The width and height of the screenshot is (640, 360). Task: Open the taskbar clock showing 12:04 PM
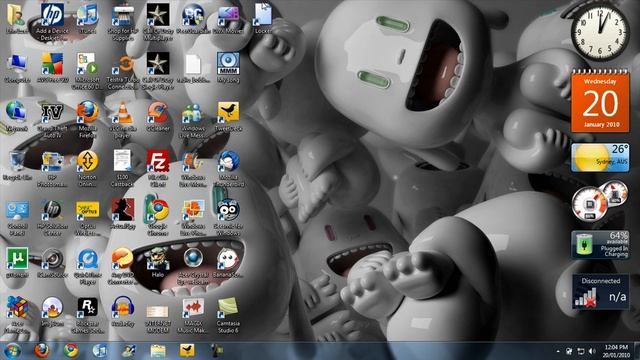tap(616, 351)
